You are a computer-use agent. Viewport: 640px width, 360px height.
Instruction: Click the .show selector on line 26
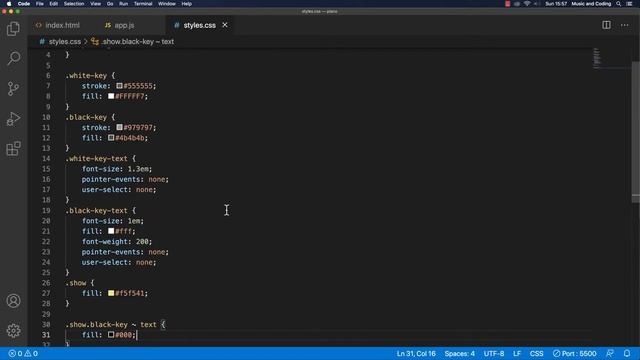click(x=76, y=283)
